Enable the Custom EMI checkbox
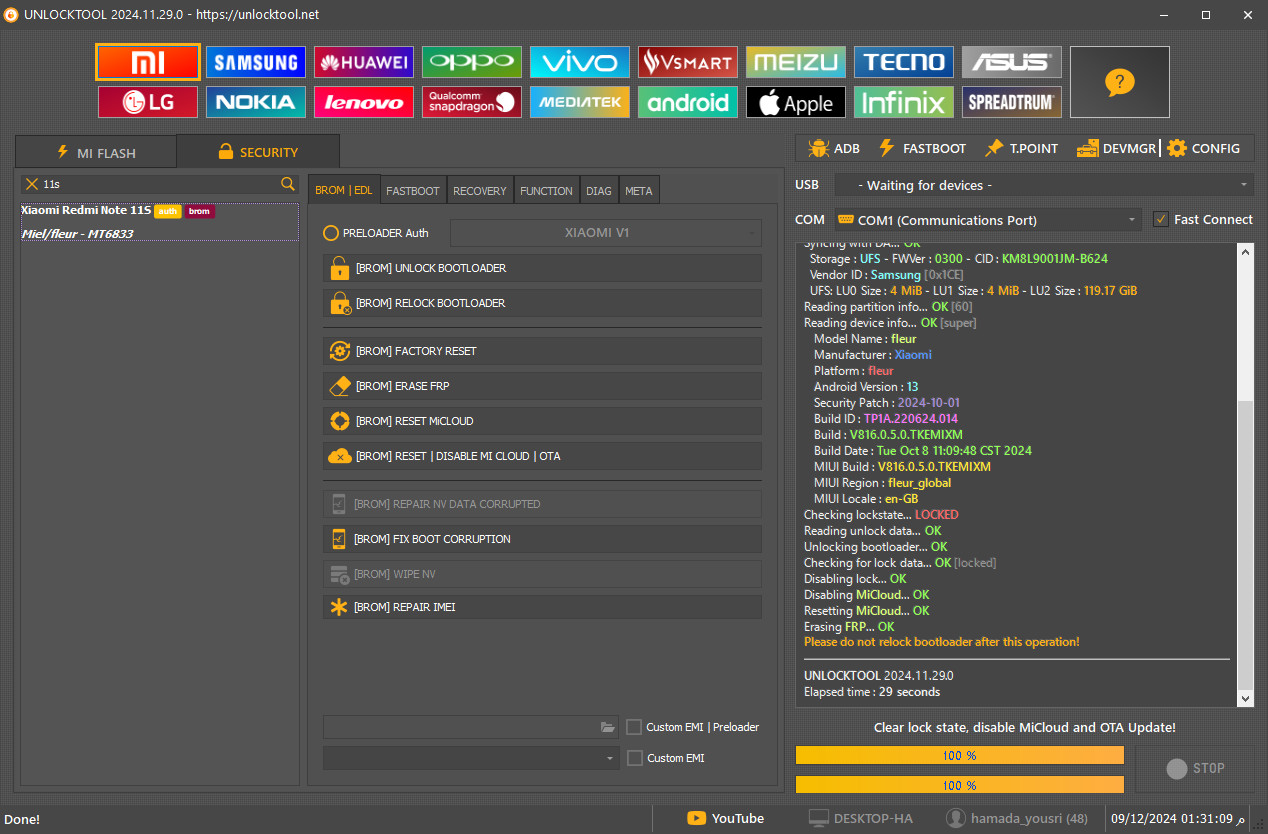This screenshot has height=834, width=1268. (634, 758)
